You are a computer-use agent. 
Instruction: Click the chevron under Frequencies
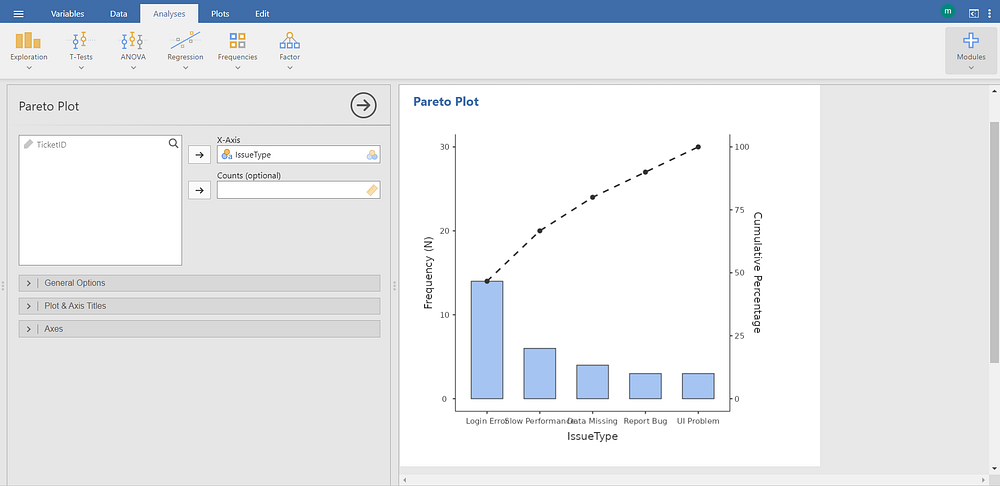237,68
